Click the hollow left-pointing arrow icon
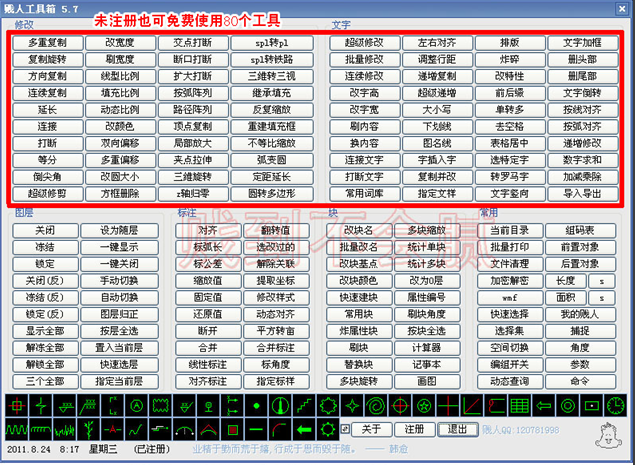 pos(543,405)
